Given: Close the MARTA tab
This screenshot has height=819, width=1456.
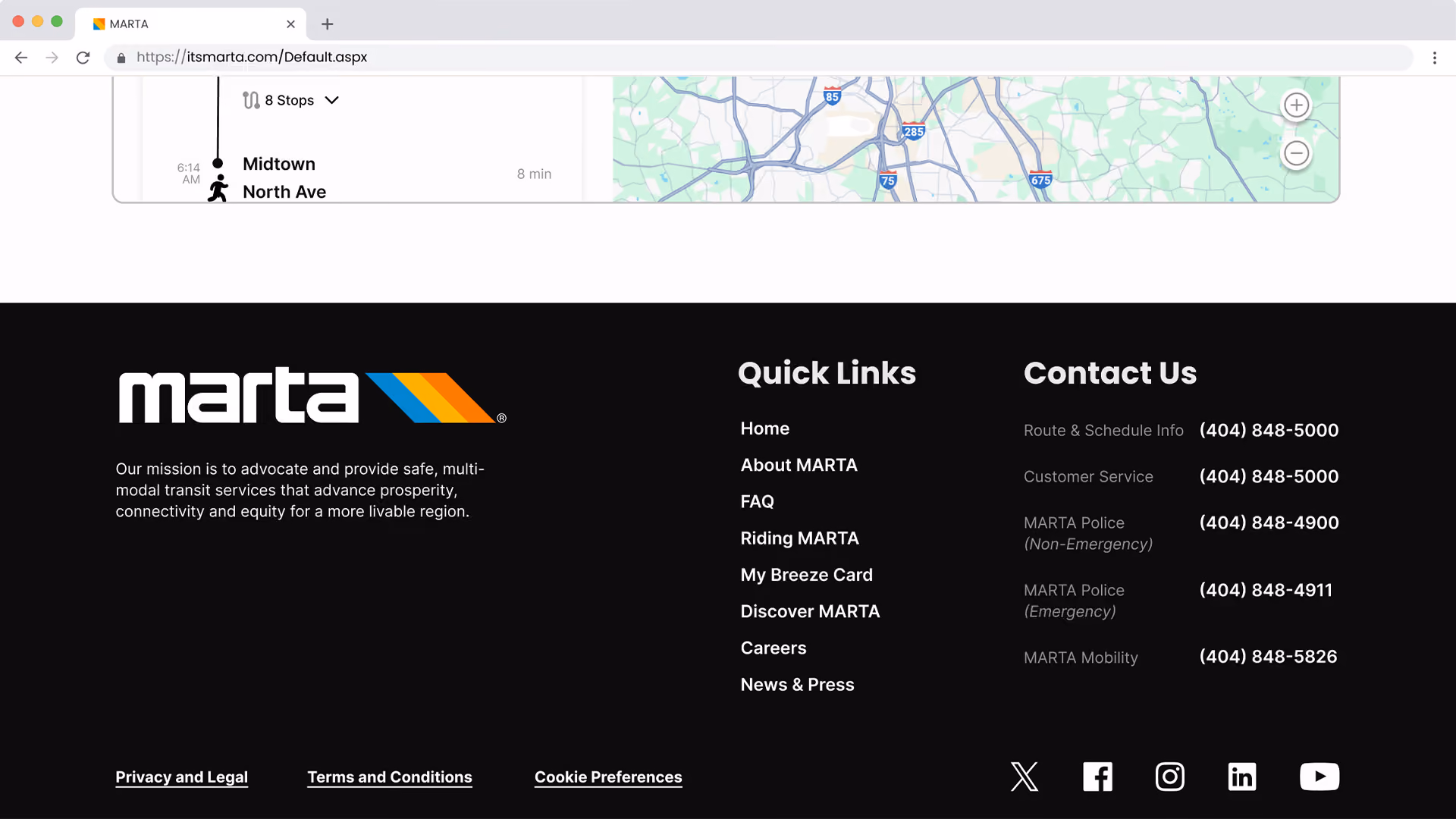Looking at the screenshot, I should [290, 24].
